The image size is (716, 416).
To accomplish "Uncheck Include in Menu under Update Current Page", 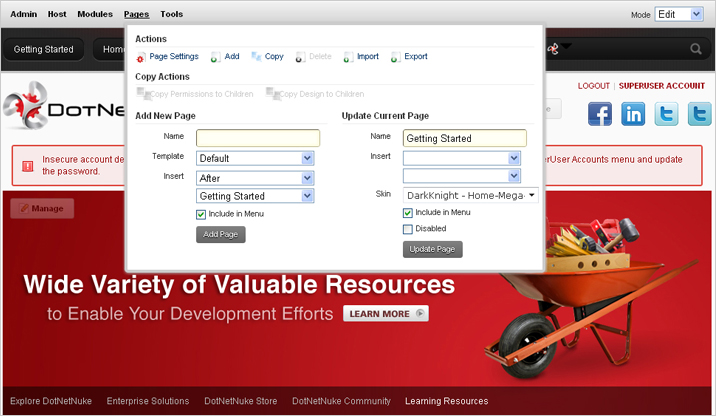I will point(408,213).
